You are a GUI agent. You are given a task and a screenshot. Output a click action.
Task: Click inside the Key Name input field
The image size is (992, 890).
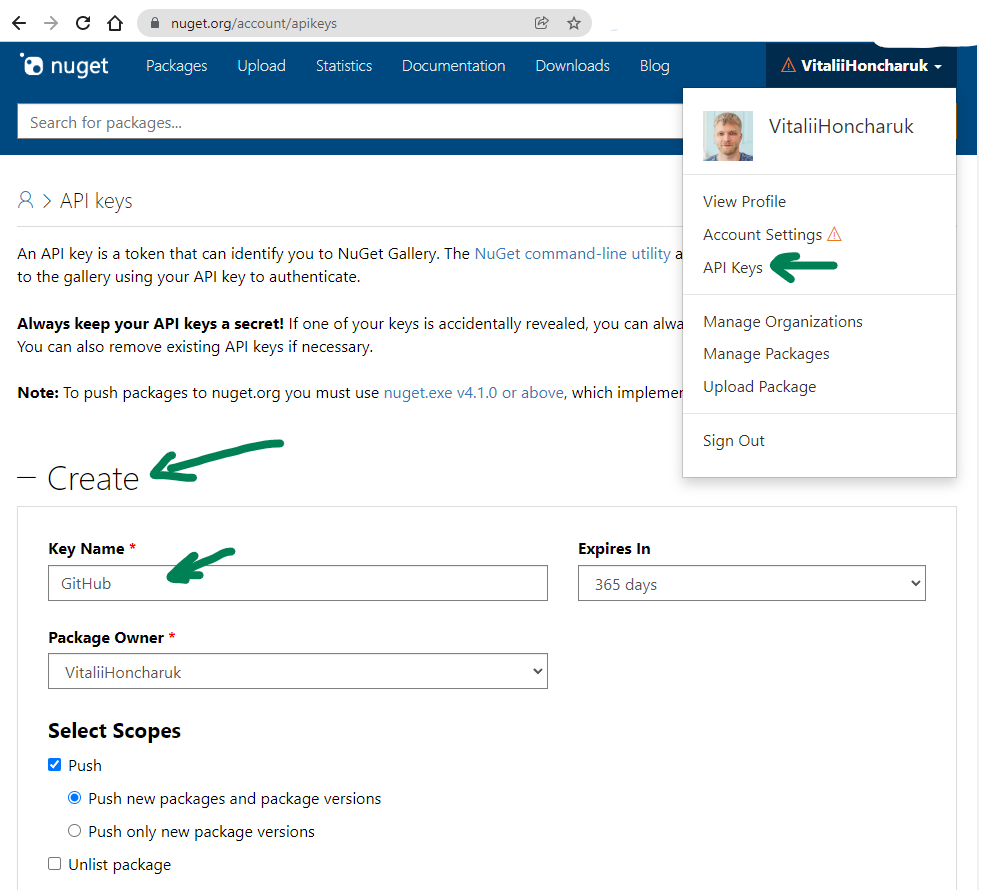(x=297, y=583)
